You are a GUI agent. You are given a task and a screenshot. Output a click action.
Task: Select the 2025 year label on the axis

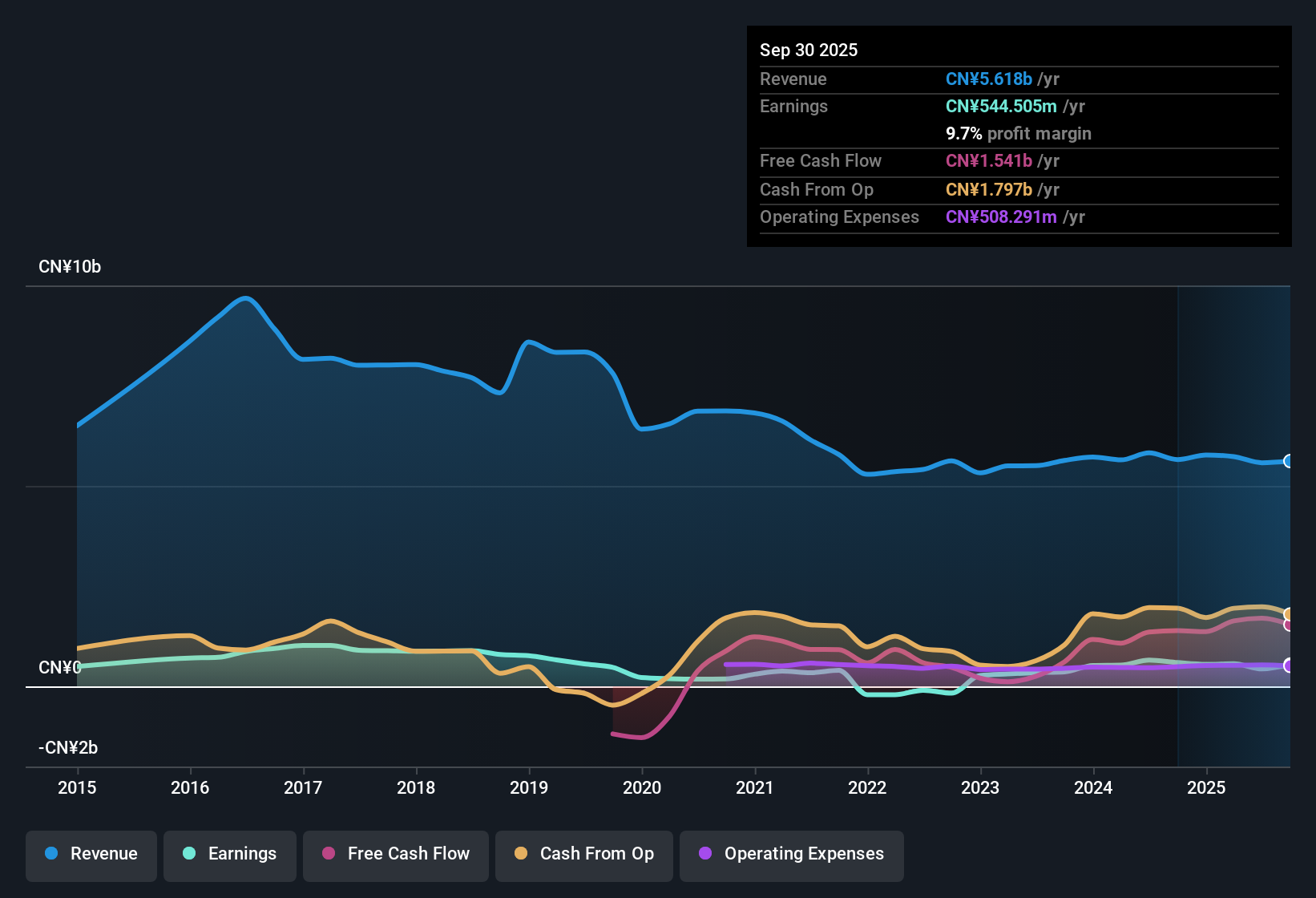pyautogui.click(x=1207, y=788)
